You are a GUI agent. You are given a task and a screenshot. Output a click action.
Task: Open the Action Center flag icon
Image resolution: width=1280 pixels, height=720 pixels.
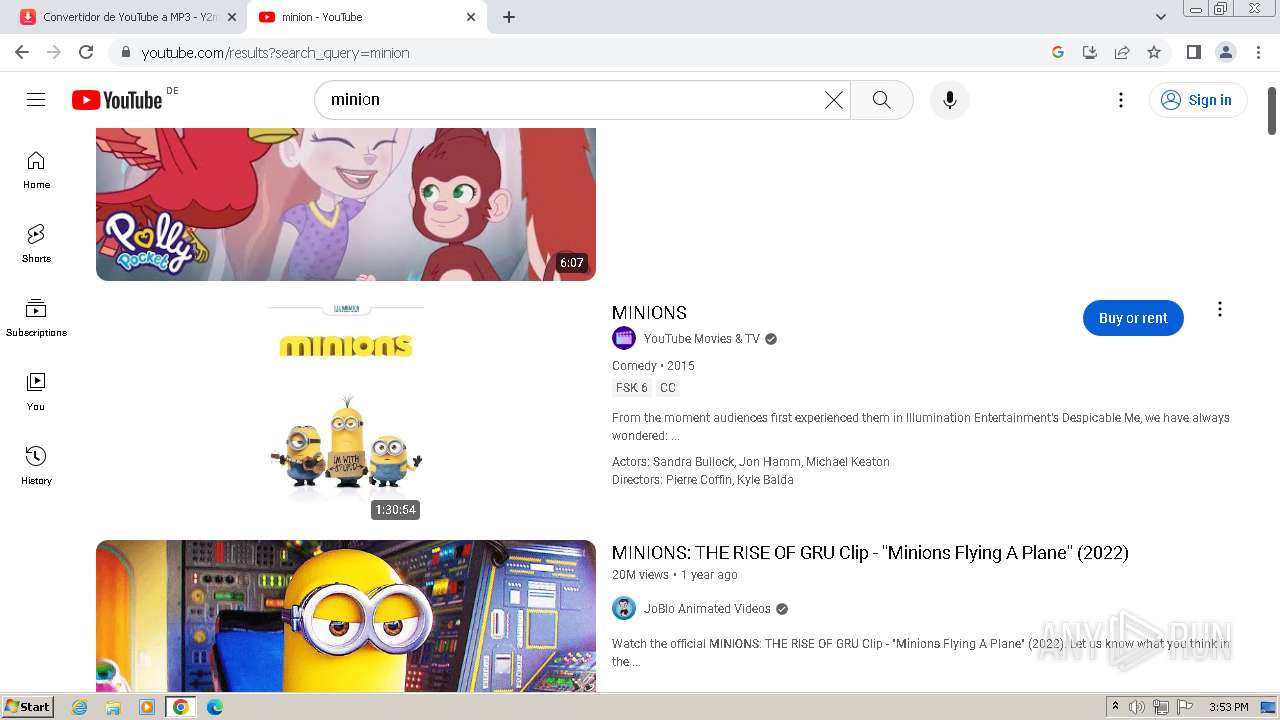point(1185,707)
